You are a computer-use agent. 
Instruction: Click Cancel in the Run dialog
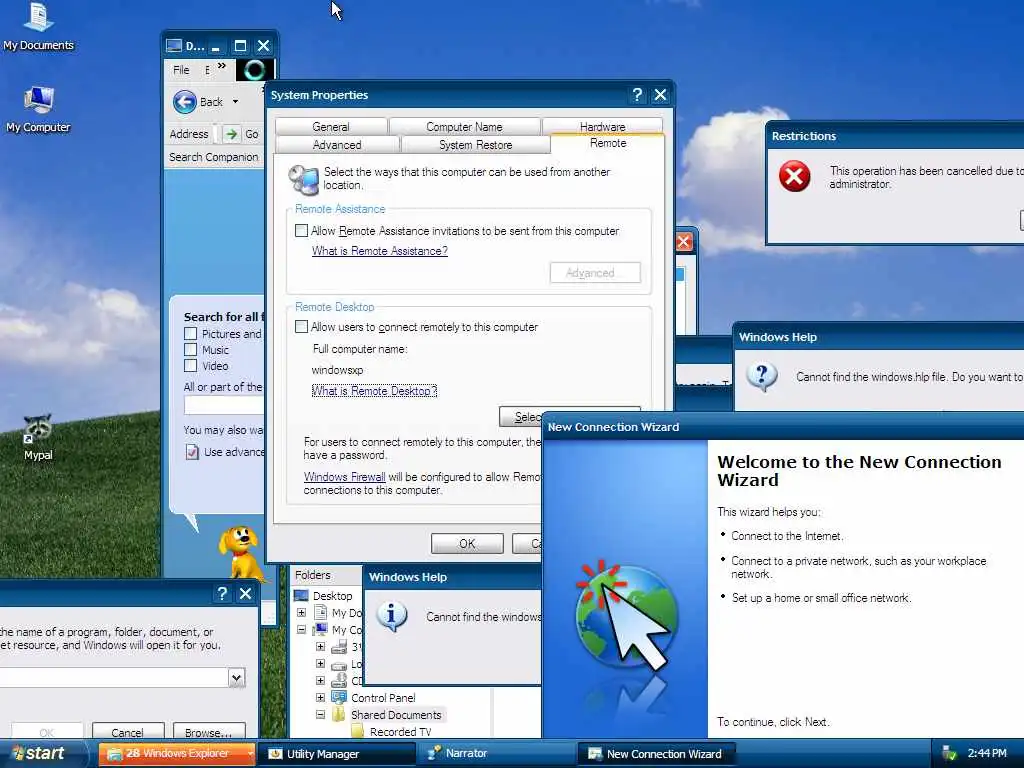click(x=127, y=732)
